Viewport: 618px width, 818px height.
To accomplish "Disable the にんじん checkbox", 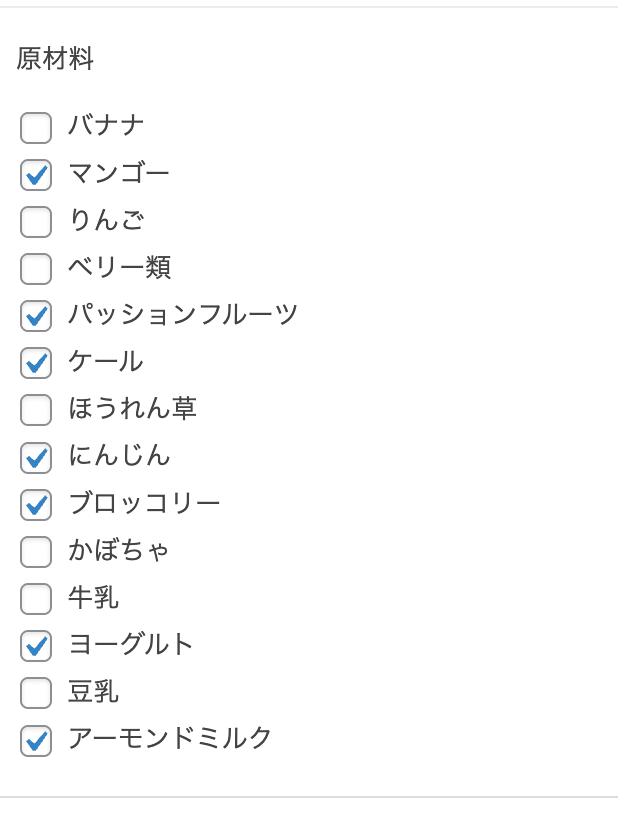I will tap(36, 457).
